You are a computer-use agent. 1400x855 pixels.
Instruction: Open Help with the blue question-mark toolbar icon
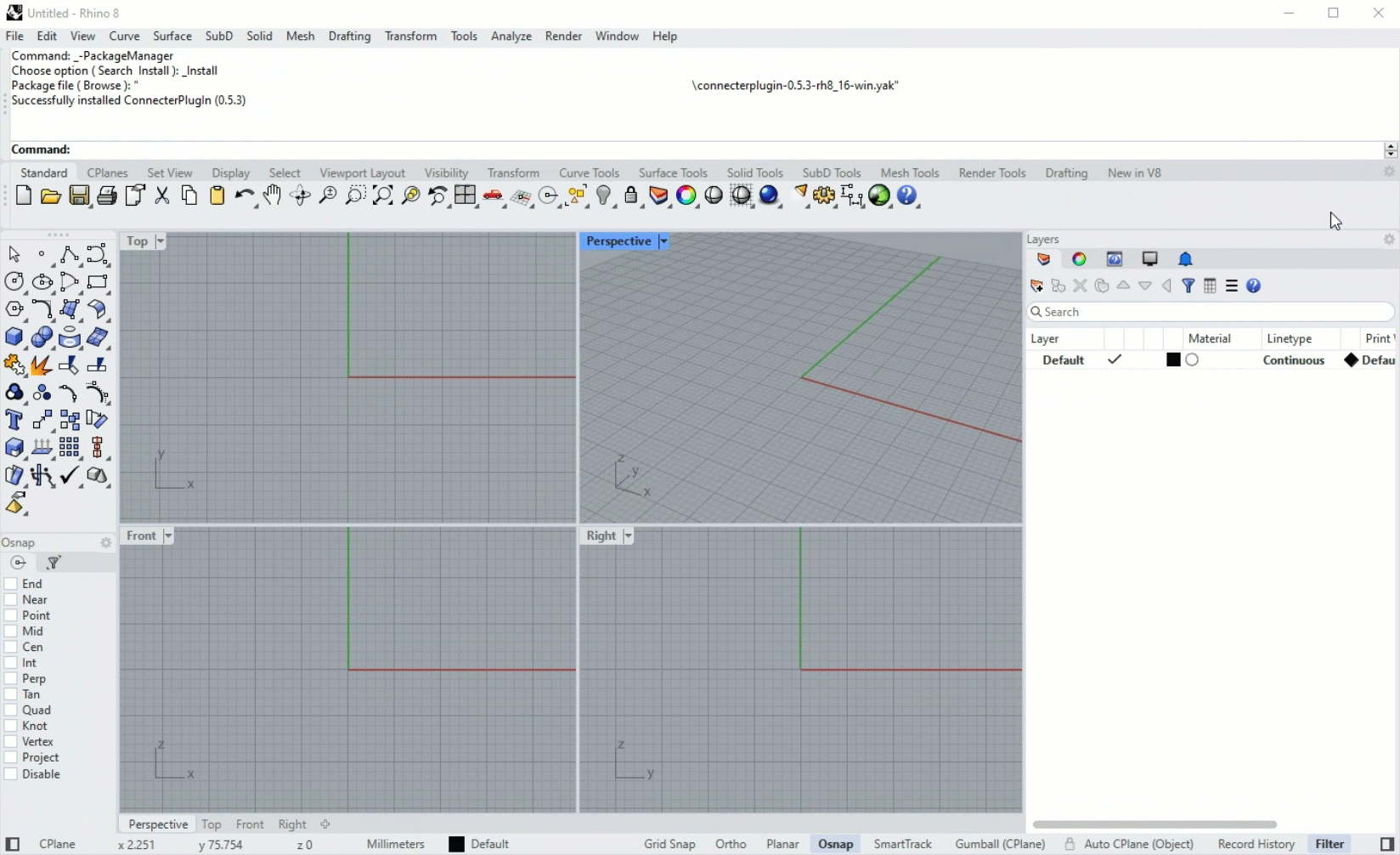tap(907, 195)
